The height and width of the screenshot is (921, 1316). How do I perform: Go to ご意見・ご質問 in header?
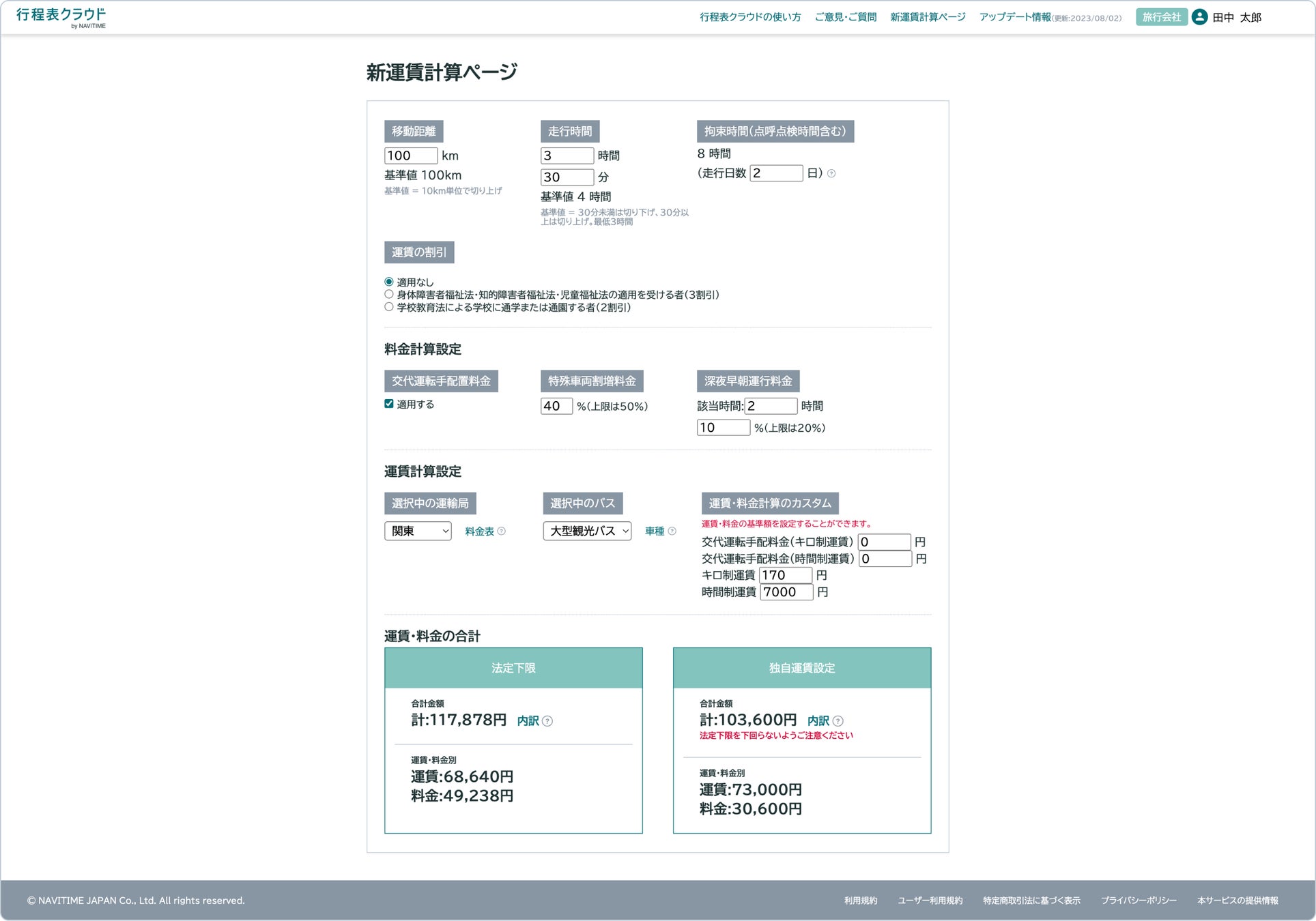846,17
